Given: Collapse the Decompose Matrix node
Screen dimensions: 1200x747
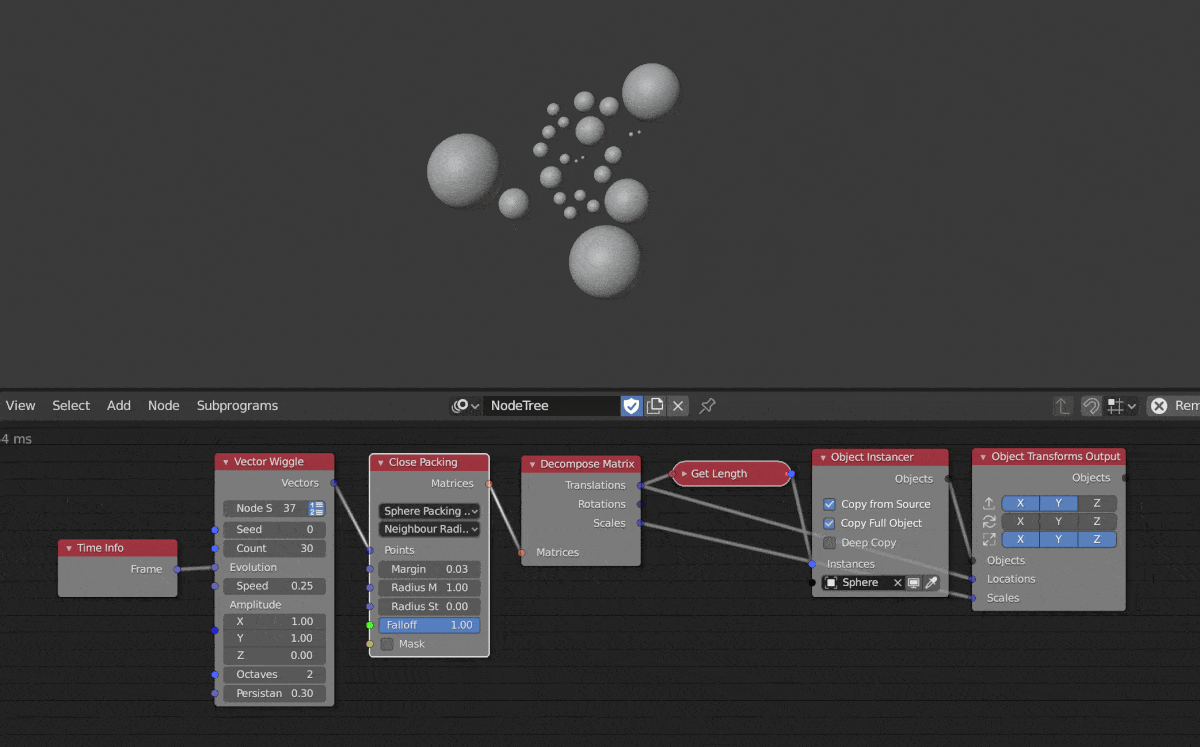Looking at the screenshot, I should click(532, 464).
